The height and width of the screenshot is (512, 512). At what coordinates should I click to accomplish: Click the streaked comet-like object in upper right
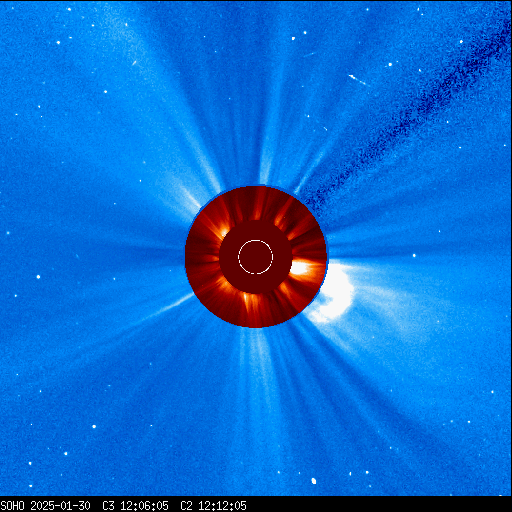point(357,80)
